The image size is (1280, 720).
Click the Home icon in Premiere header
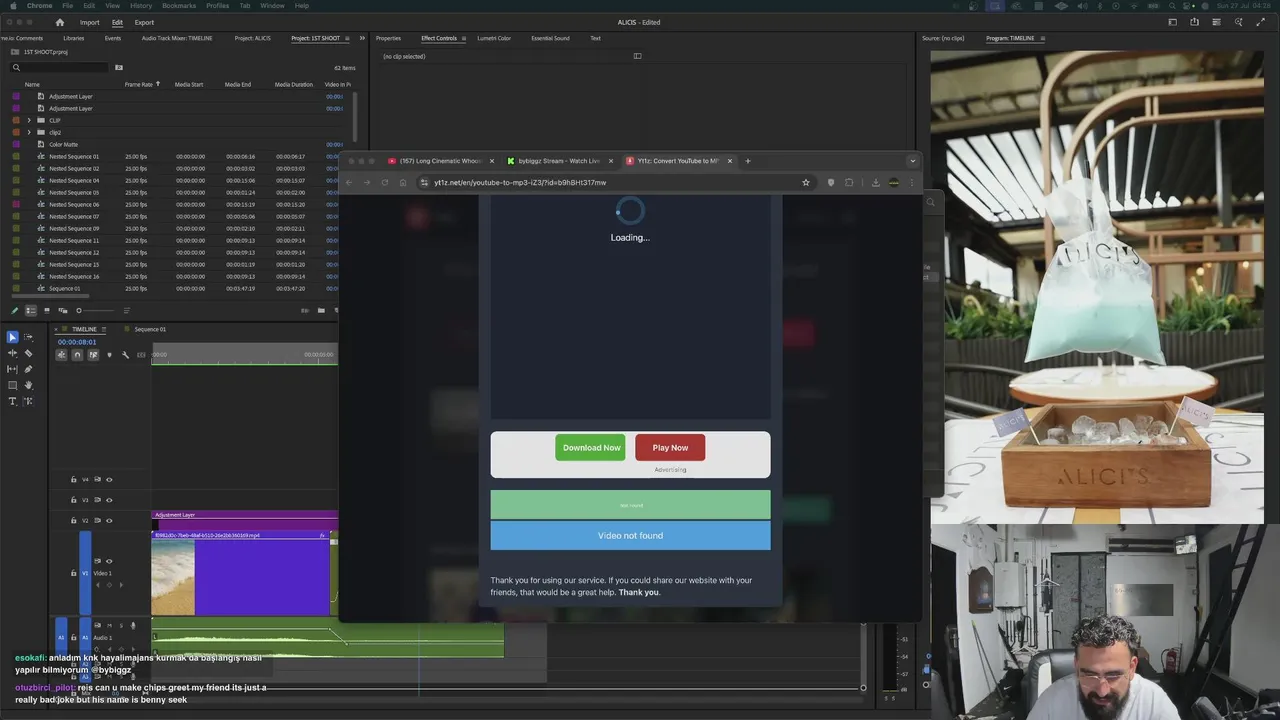59,22
